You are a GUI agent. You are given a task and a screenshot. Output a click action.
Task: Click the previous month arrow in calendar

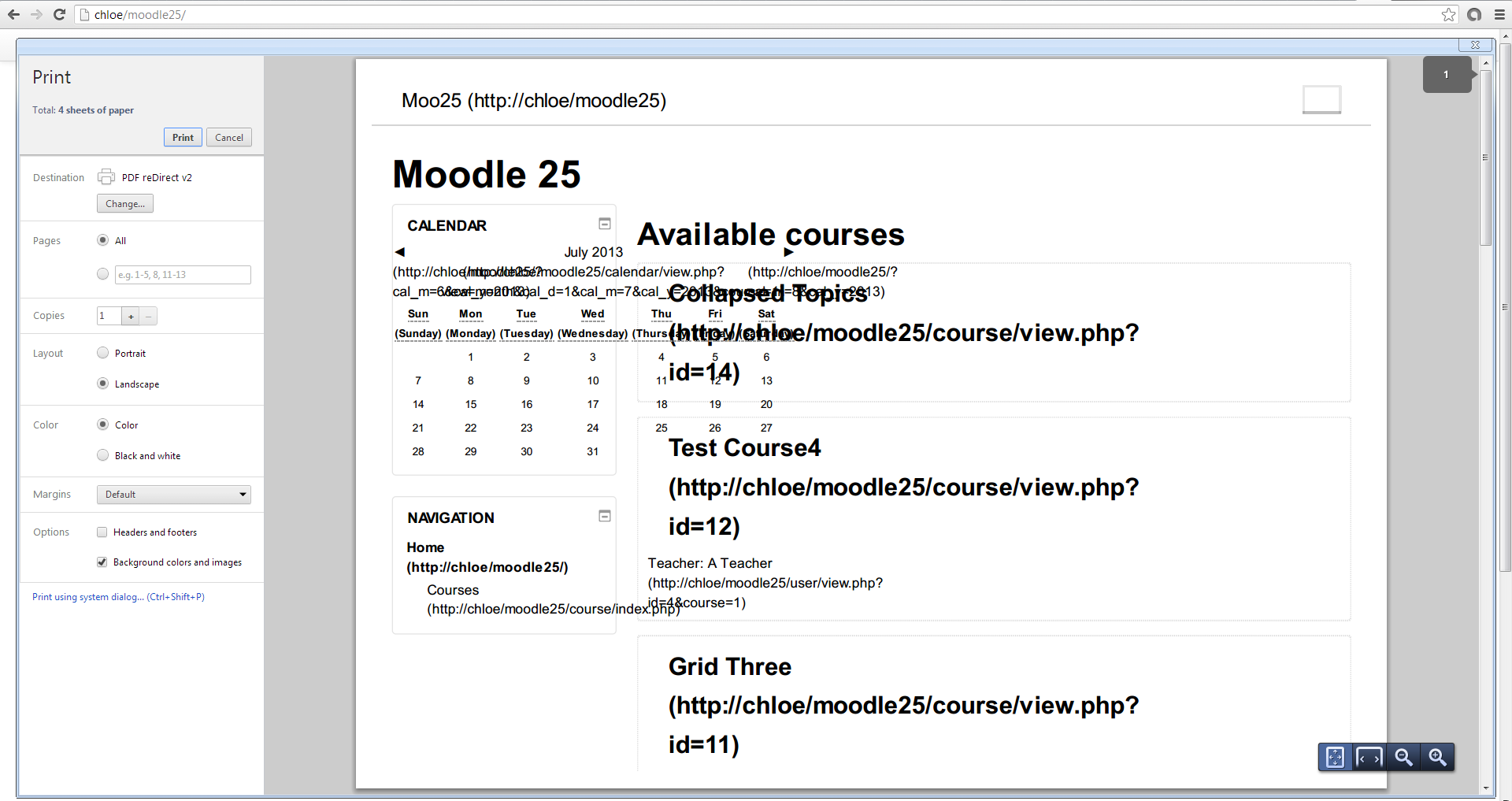tap(399, 252)
